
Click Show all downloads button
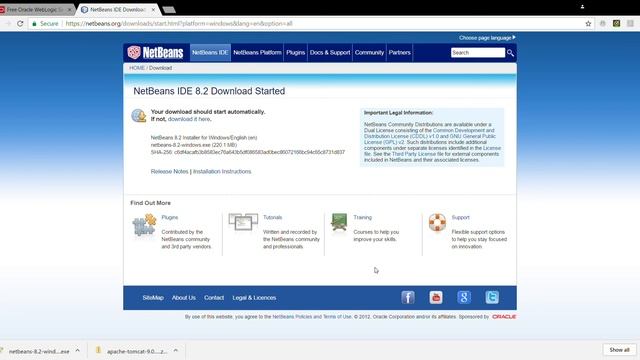pyautogui.click(x=619, y=350)
